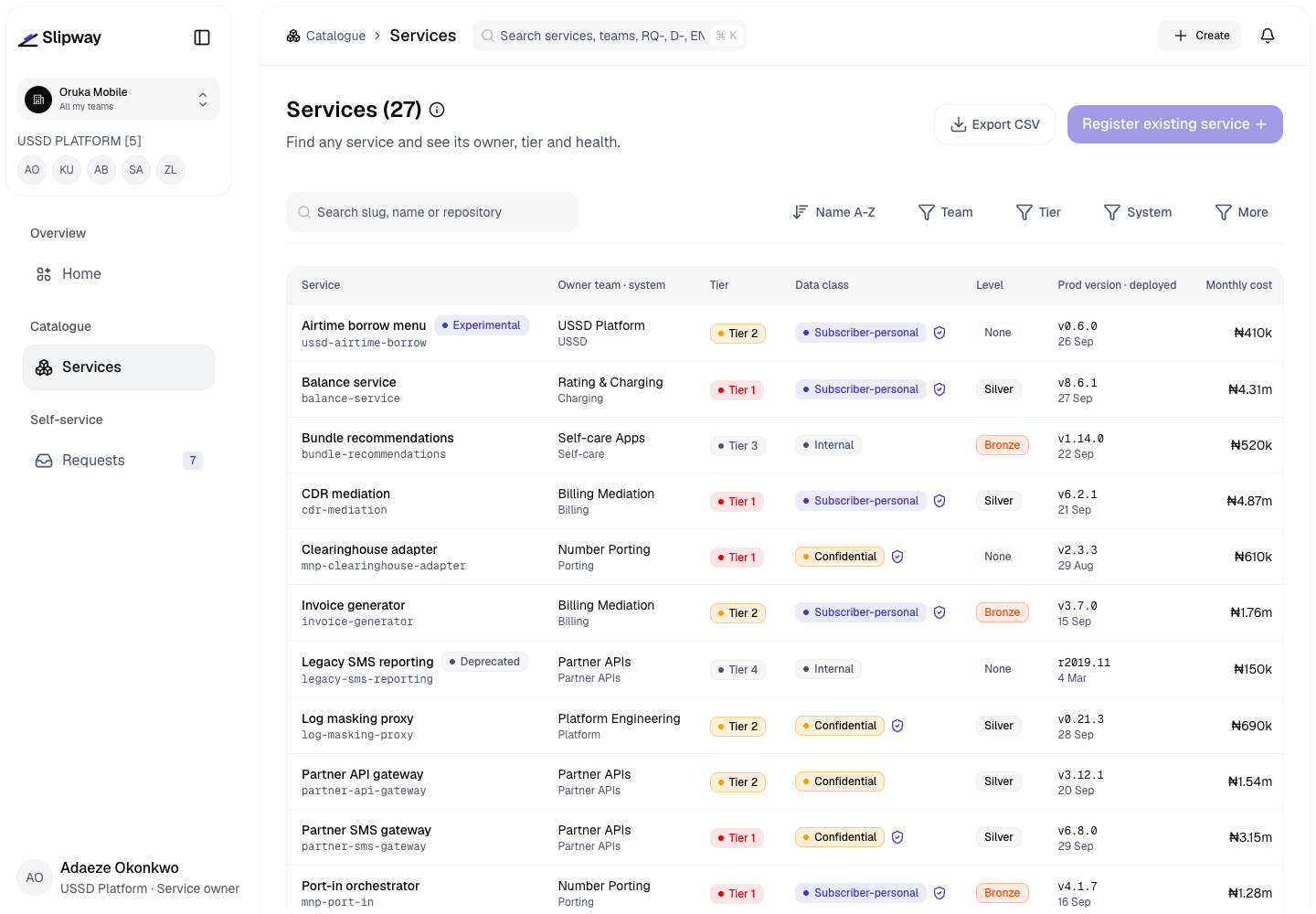Screen dimensions: 1316x914
Task: Focus the global search services field
Action: (610, 36)
